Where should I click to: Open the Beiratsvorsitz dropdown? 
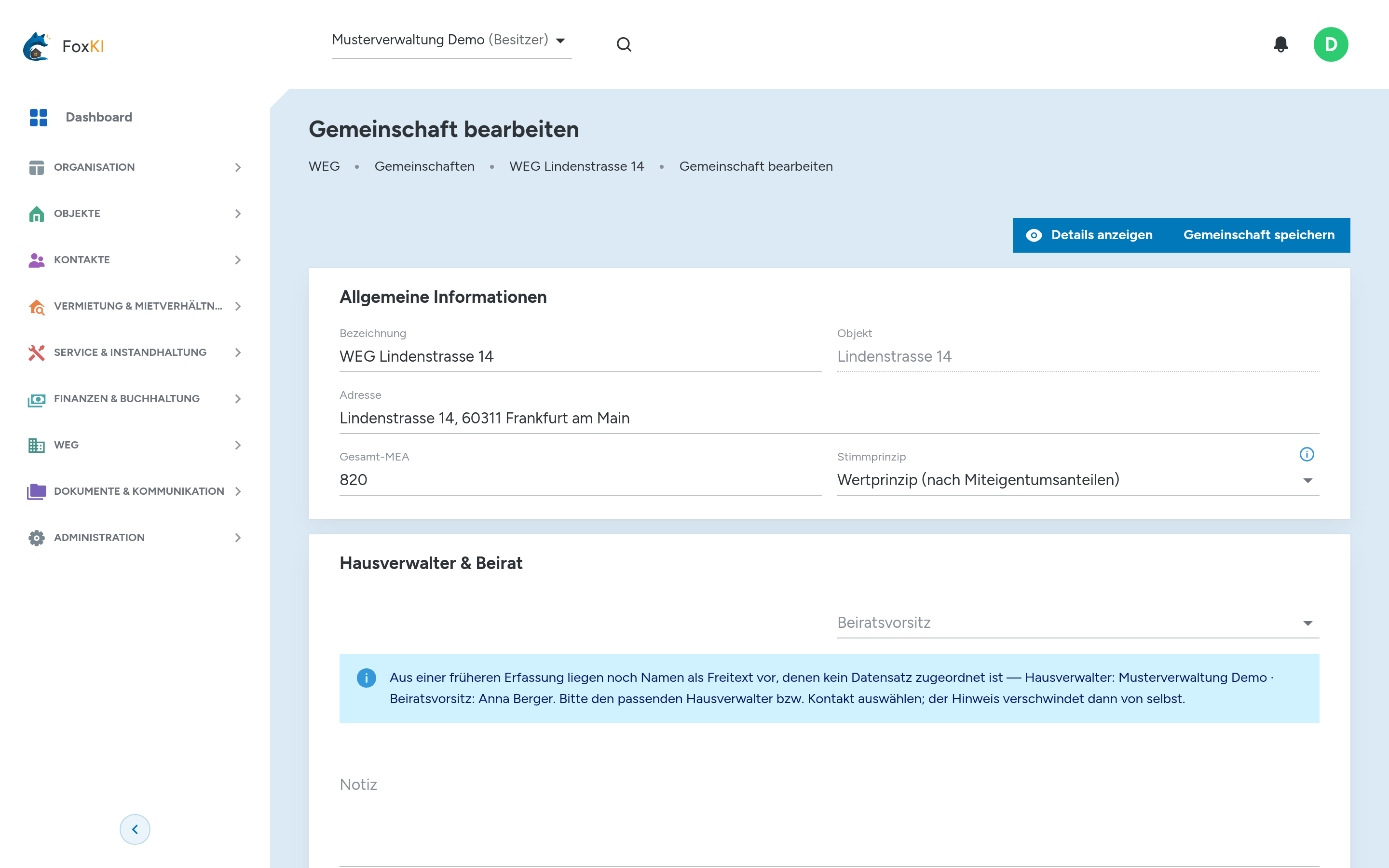pos(1078,623)
